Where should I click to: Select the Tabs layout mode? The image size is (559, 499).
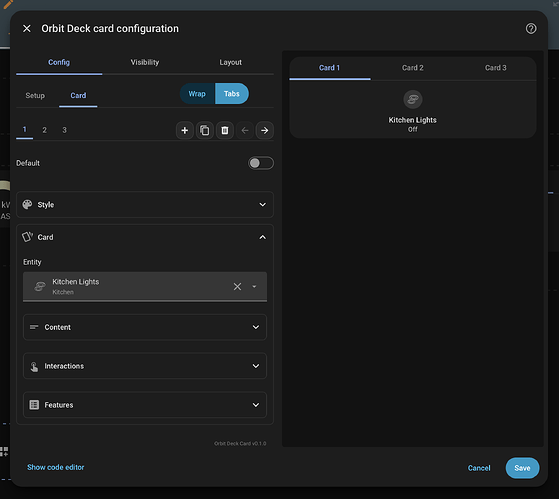pyautogui.click(x=232, y=94)
